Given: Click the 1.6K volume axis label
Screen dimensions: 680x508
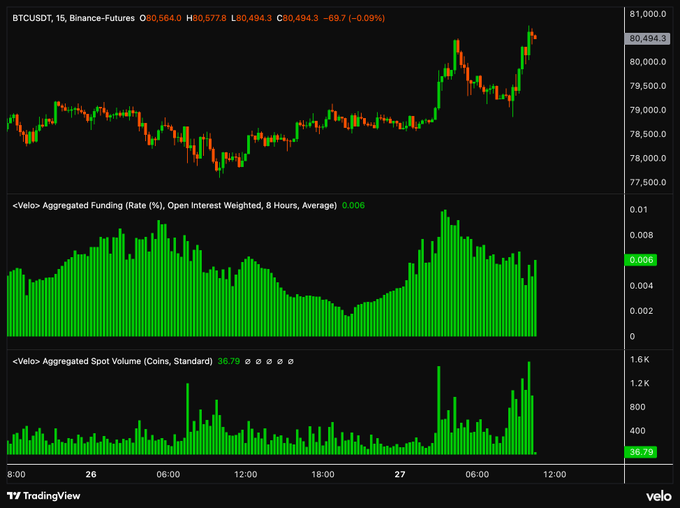Looking at the screenshot, I should click(640, 360).
